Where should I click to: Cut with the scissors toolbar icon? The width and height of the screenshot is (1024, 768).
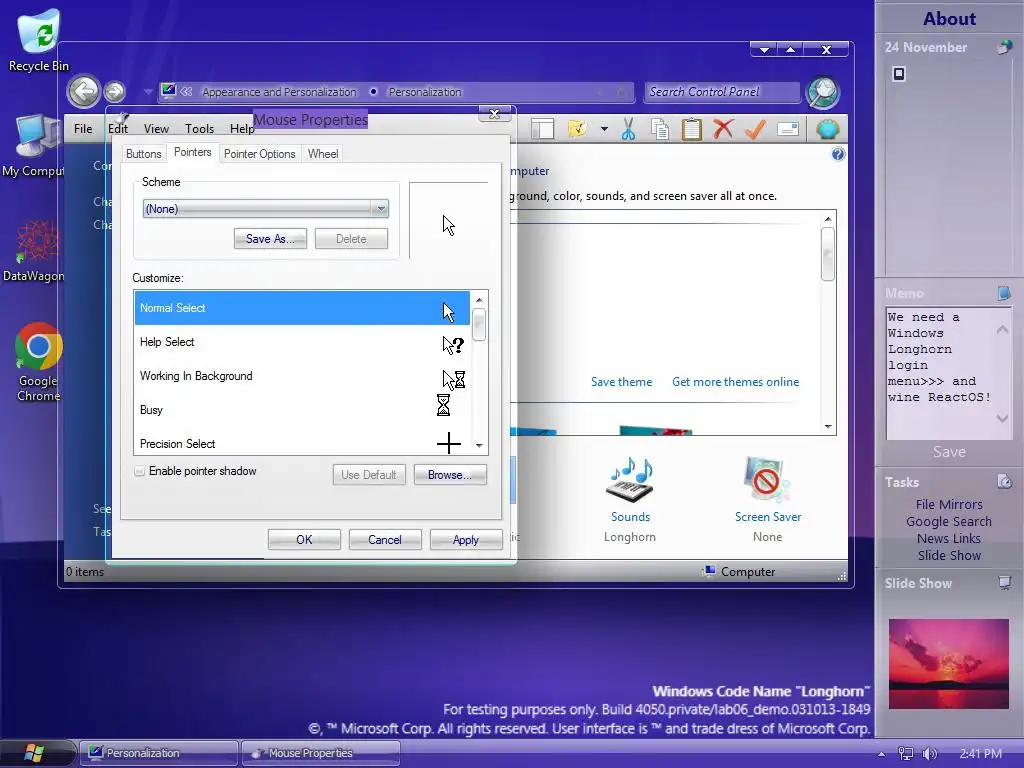click(628, 129)
